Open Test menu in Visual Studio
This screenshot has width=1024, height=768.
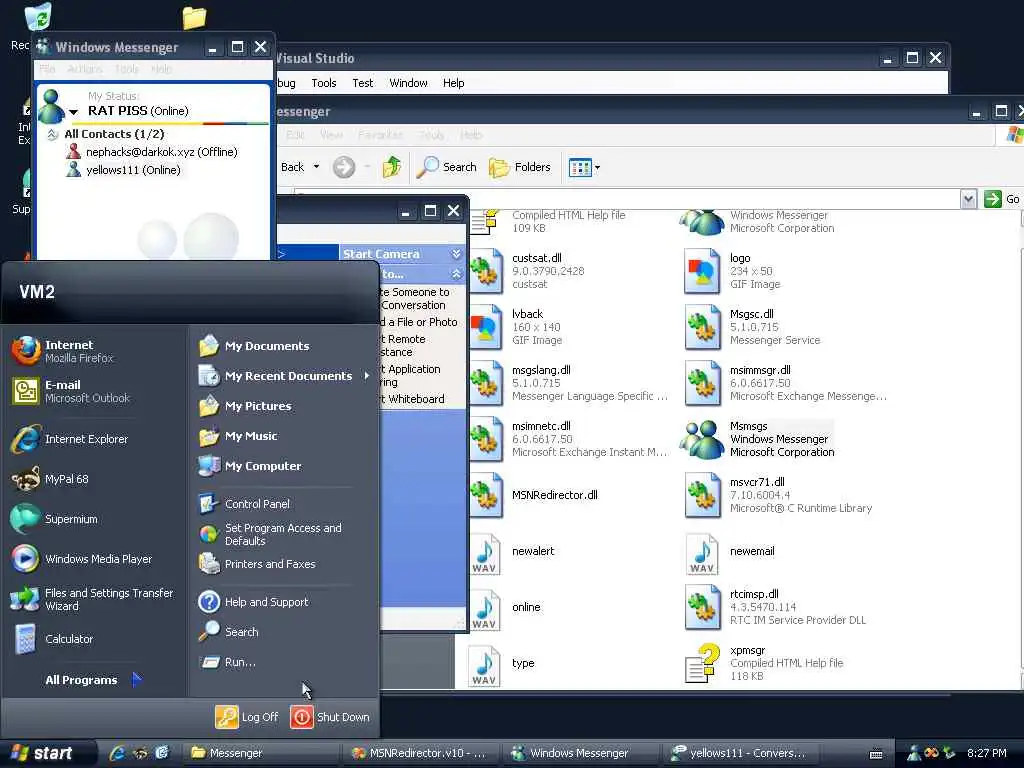click(362, 83)
